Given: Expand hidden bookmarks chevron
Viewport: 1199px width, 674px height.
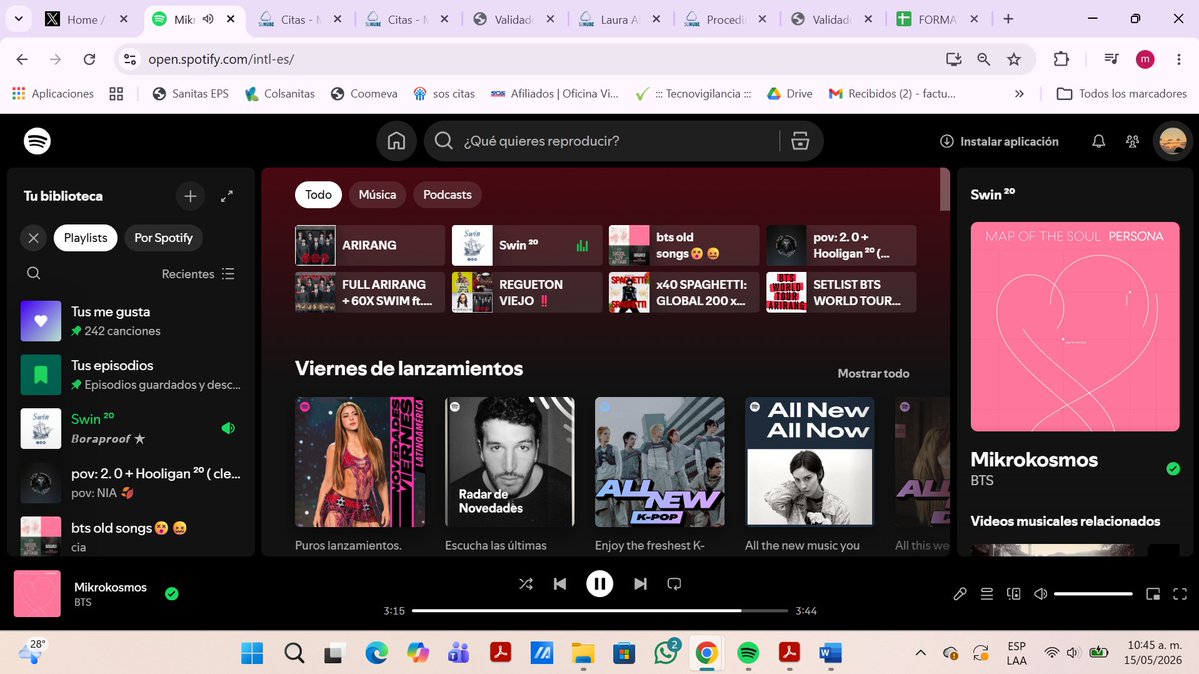Looking at the screenshot, I should pyautogui.click(x=1019, y=93).
